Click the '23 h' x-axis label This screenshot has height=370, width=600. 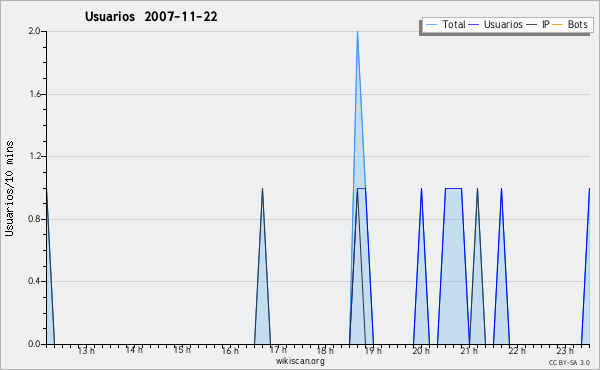click(x=565, y=350)
